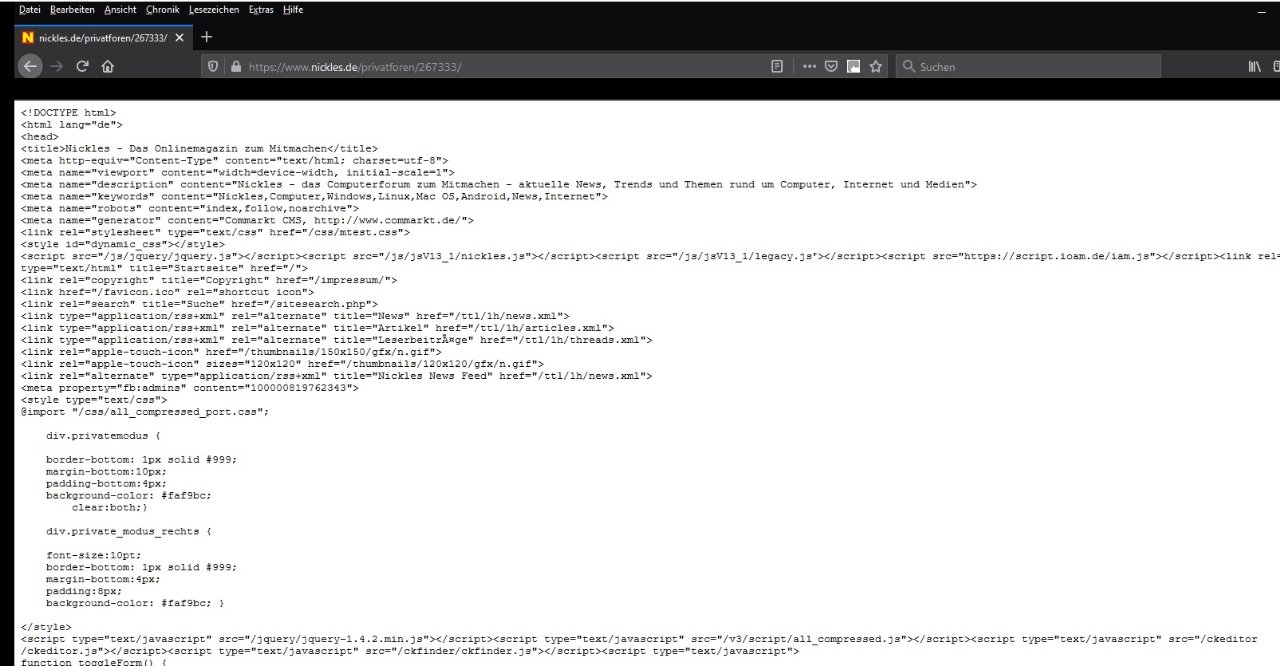
Task: Click the font-size:10pt; line
Action: (x=94, y=555)
